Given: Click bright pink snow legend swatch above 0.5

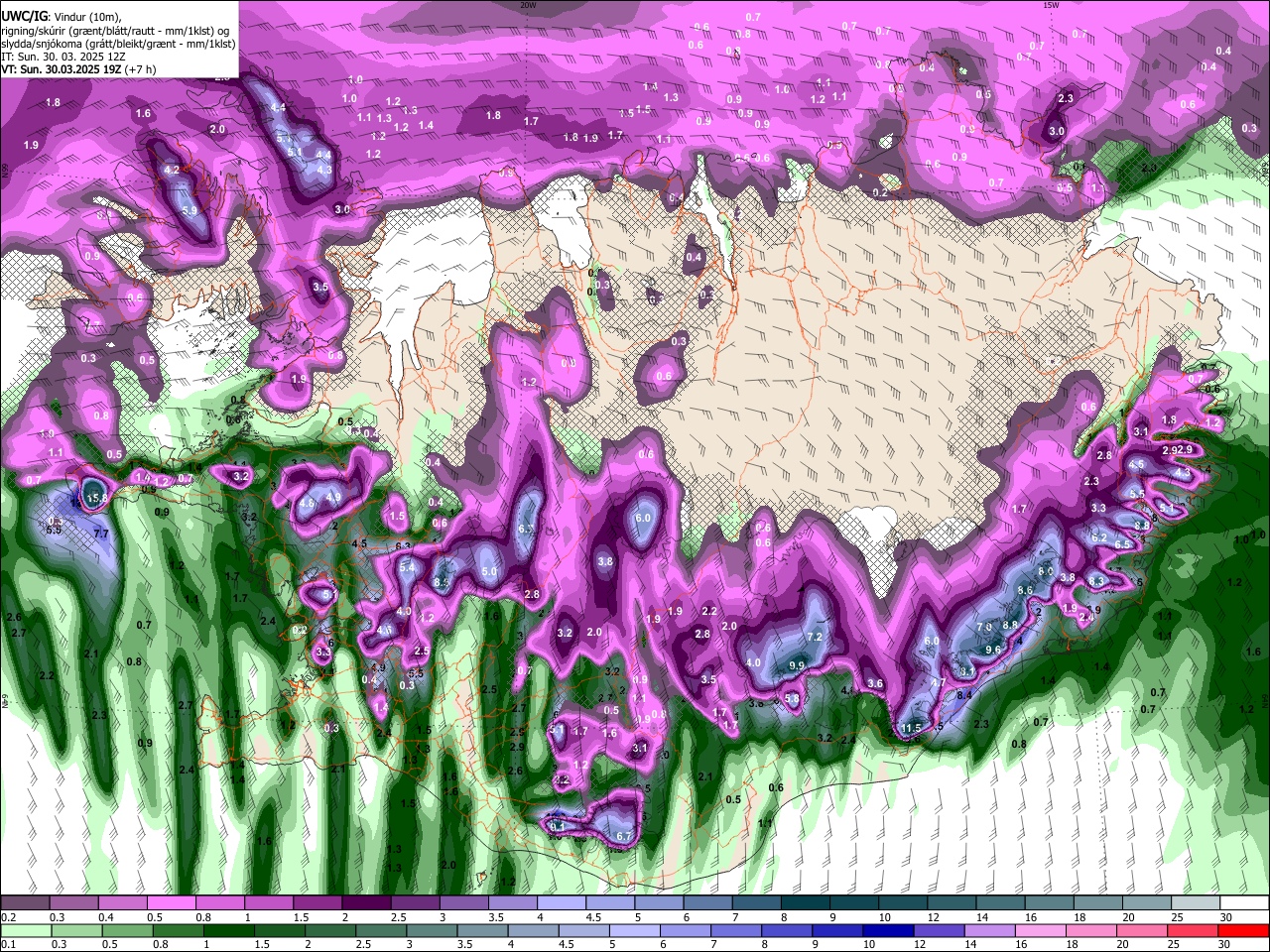Looking at the screenshot, I should coord(171,903).
